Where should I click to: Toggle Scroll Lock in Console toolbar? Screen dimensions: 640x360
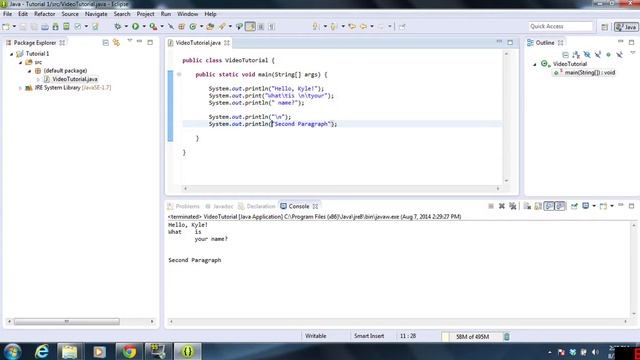pos(538,206)
